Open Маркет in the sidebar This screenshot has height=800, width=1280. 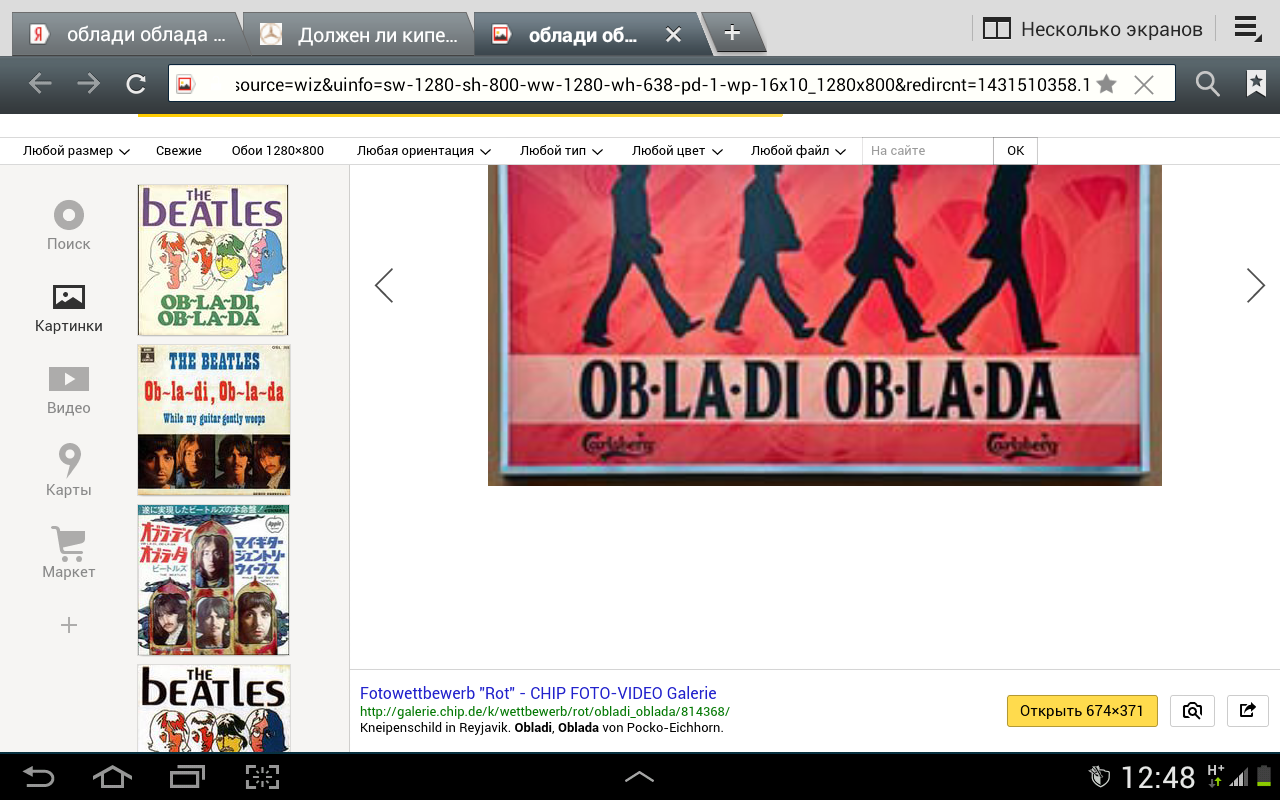pos(68,553)
